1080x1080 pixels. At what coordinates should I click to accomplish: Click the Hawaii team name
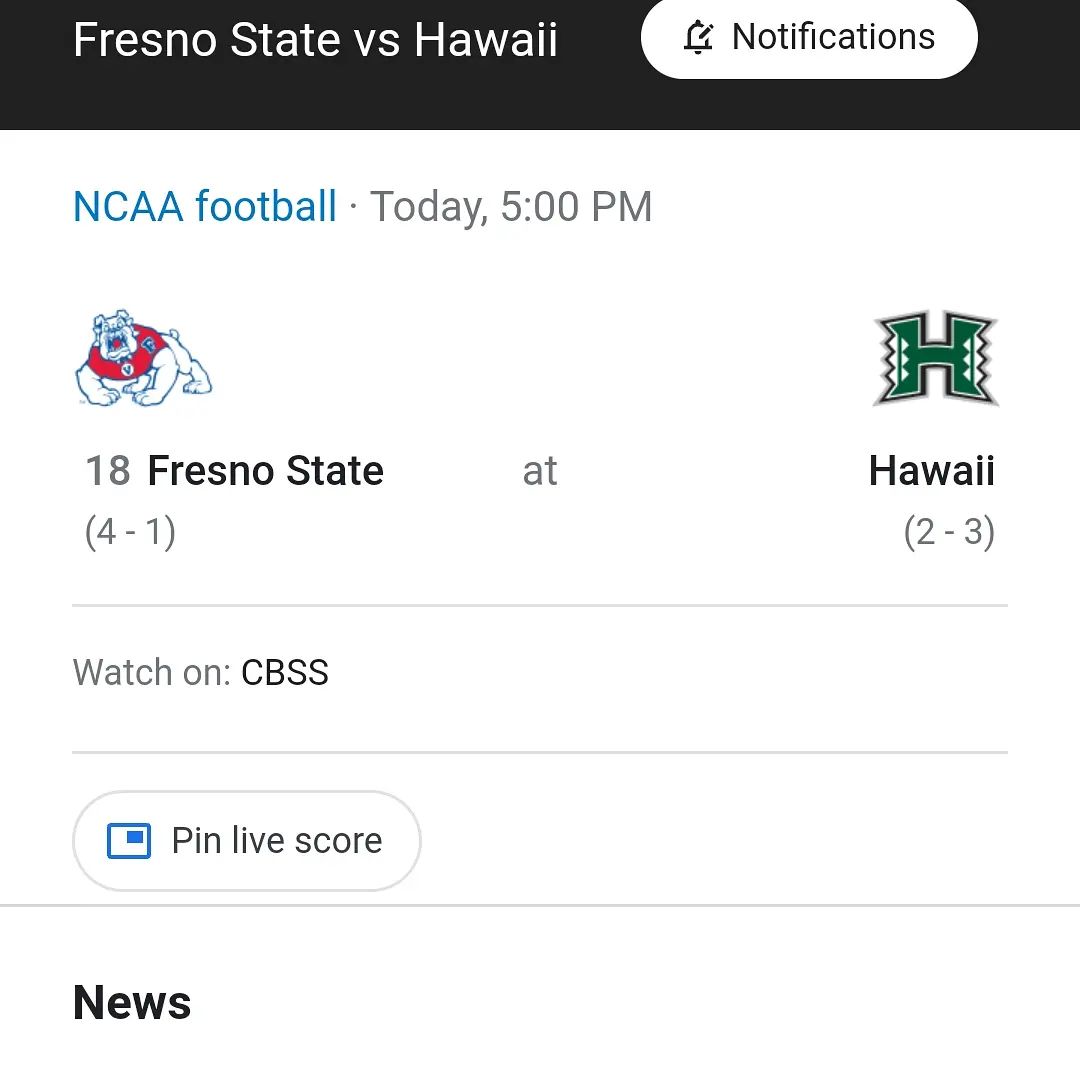pos(932,471)
